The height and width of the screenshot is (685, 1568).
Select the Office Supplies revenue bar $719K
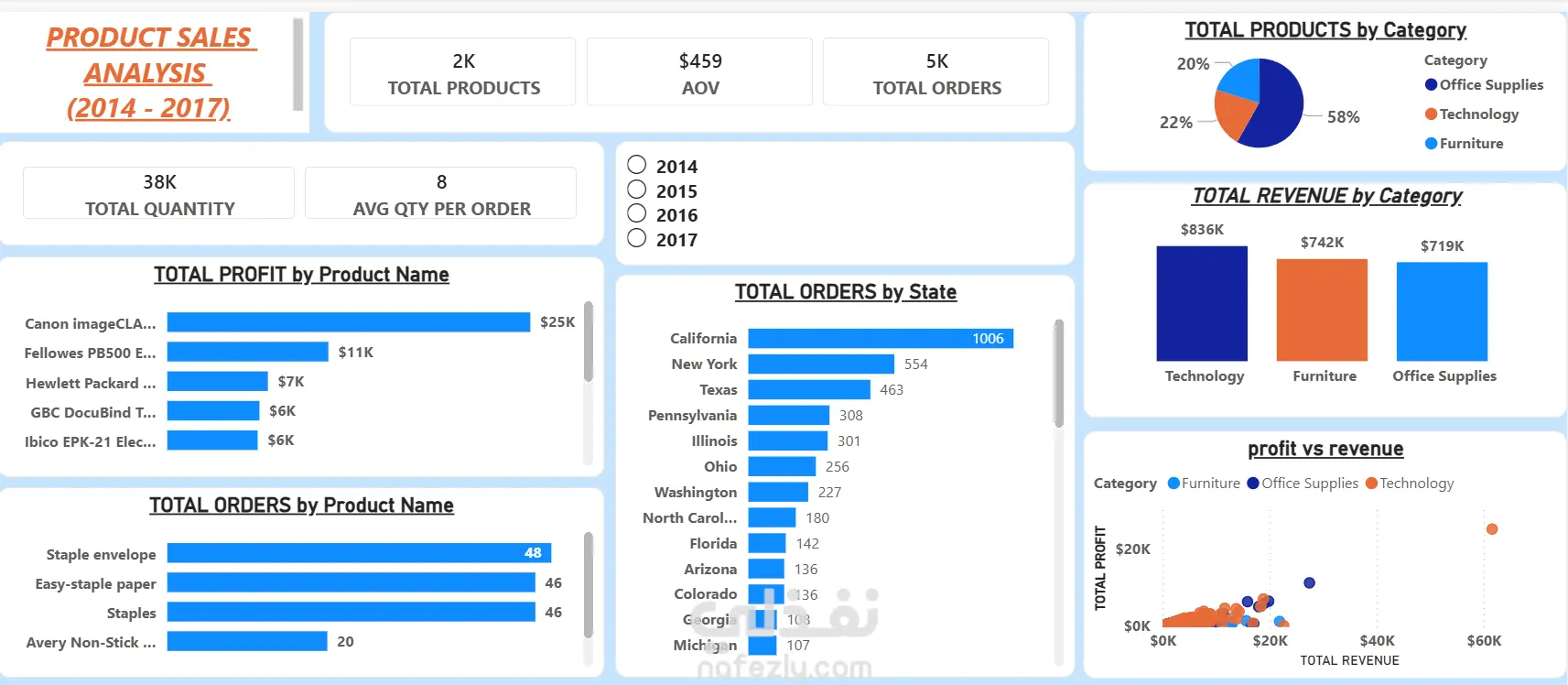[1442, 311]
